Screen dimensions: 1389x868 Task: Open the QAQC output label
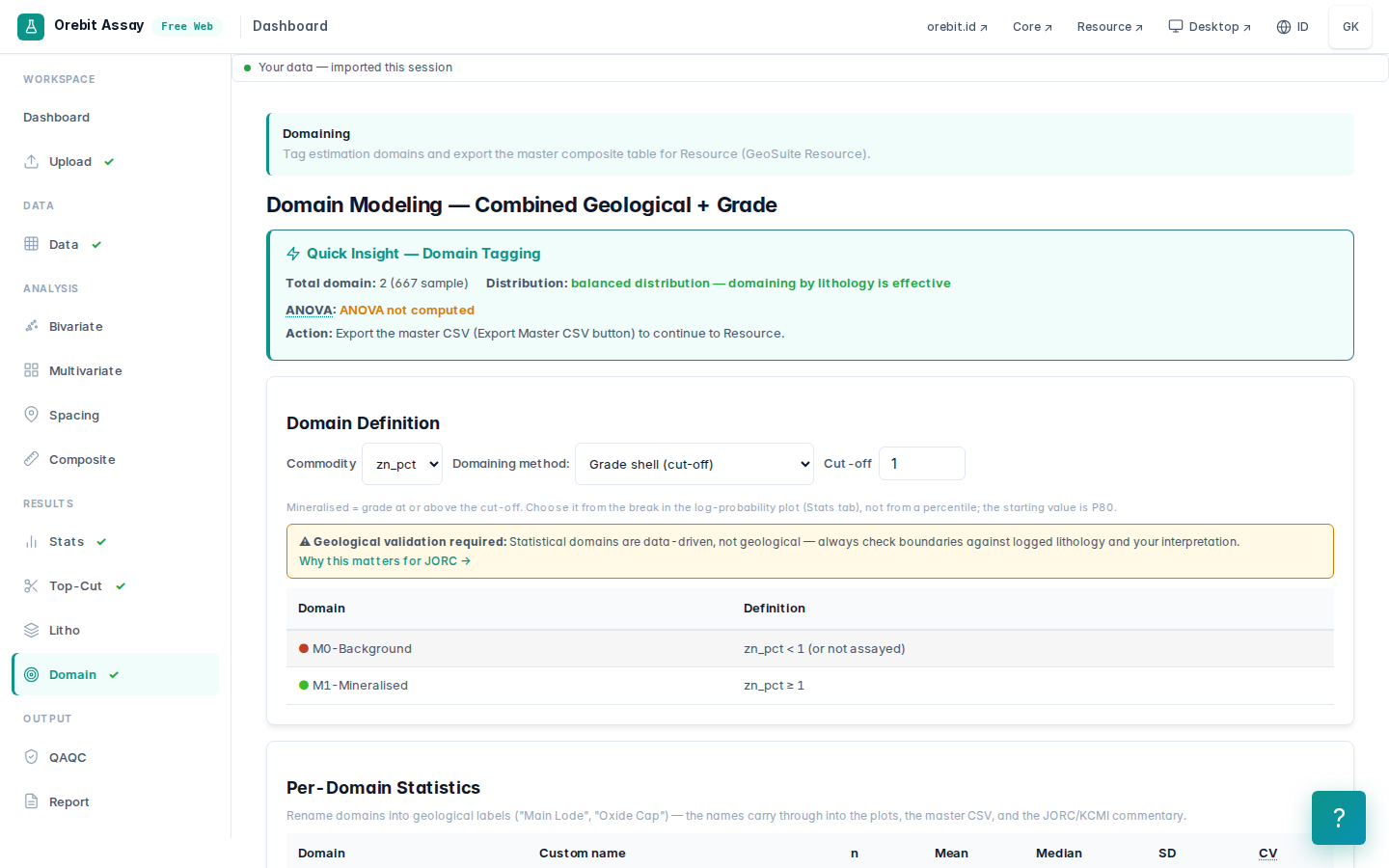click(x=68, y=758)
